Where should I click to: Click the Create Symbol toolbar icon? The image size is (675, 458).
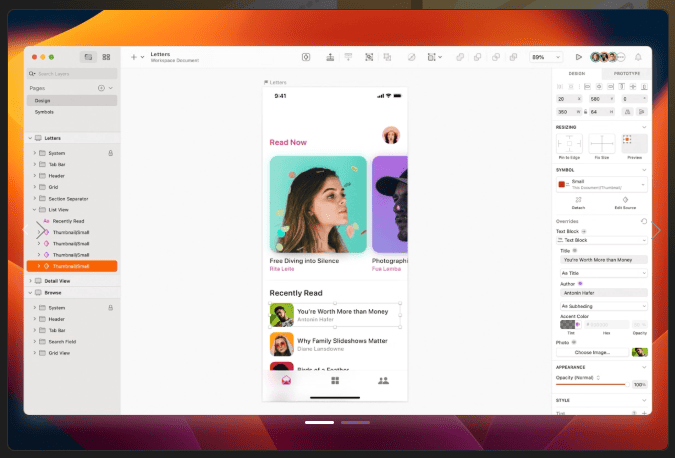[x=306, y=57]
